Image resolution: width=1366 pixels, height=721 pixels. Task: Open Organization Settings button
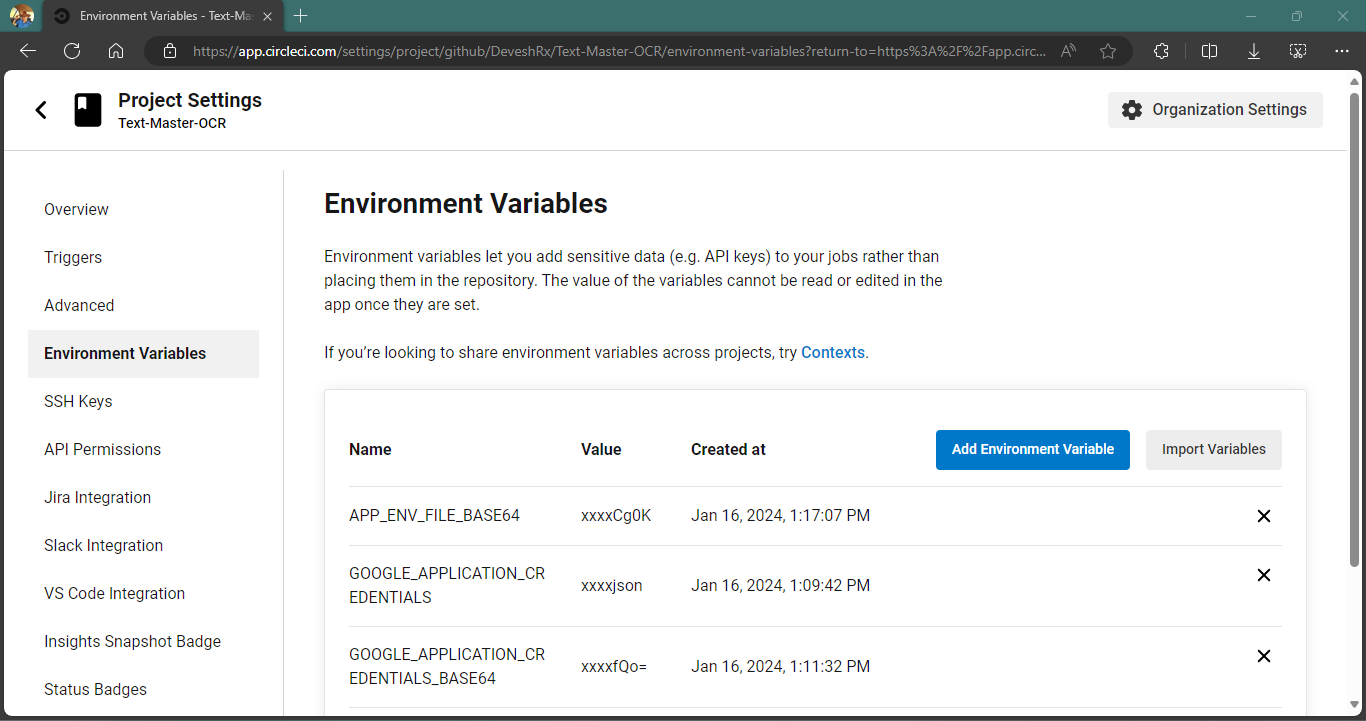[1215, 110]
